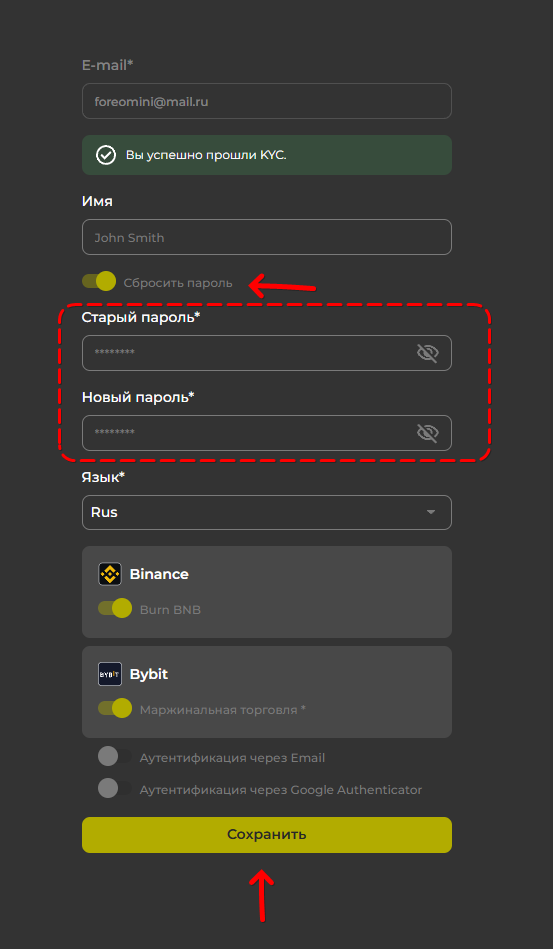Click the KYC success checkmark icon
Screen dimensions: 553x949
106,155
